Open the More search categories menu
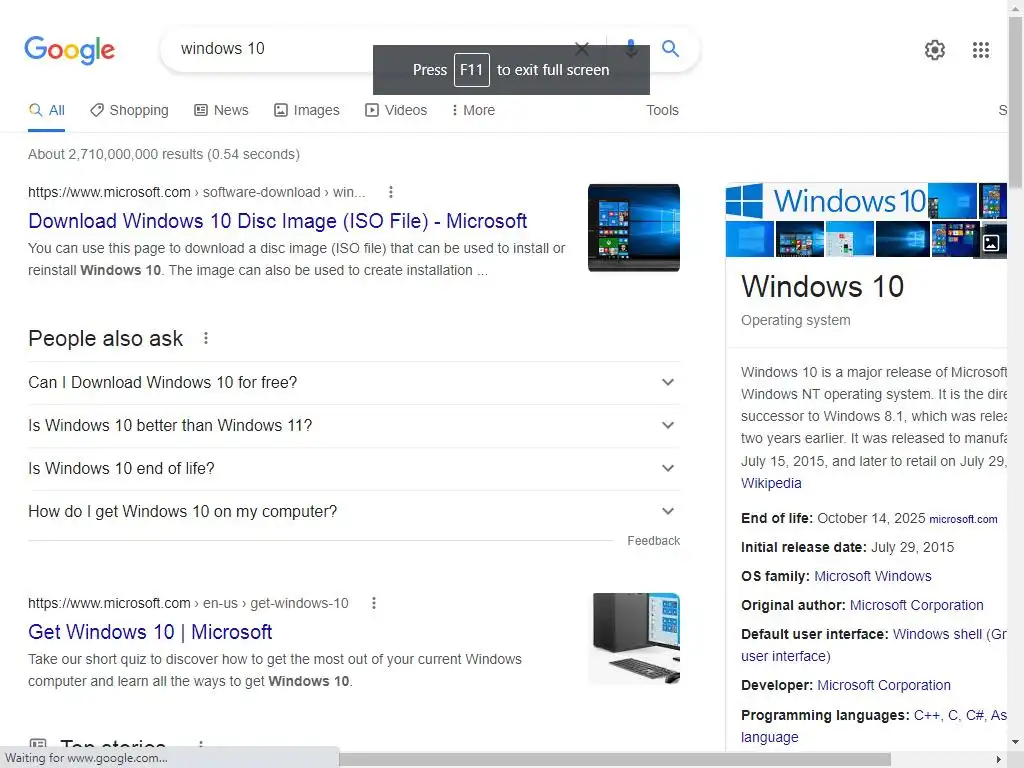The image size is (1024, 768). [x=473, y=110]
